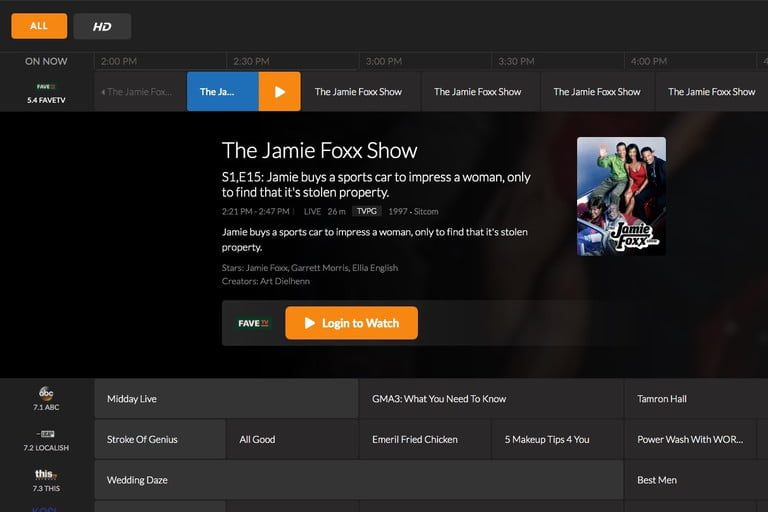Switch to the ALL channels filter
This screenshot has height=512, width=768.
click(39, 26)
